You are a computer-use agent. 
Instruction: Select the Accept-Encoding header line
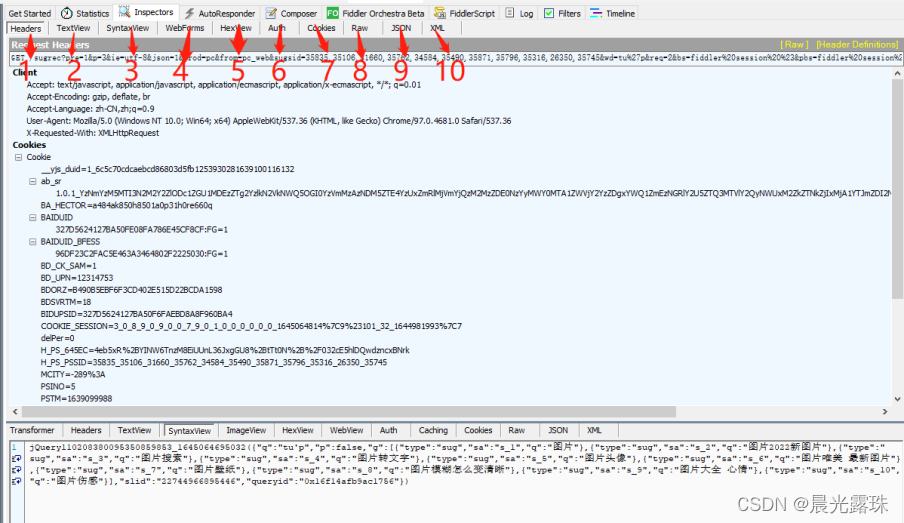coord(88,97)
